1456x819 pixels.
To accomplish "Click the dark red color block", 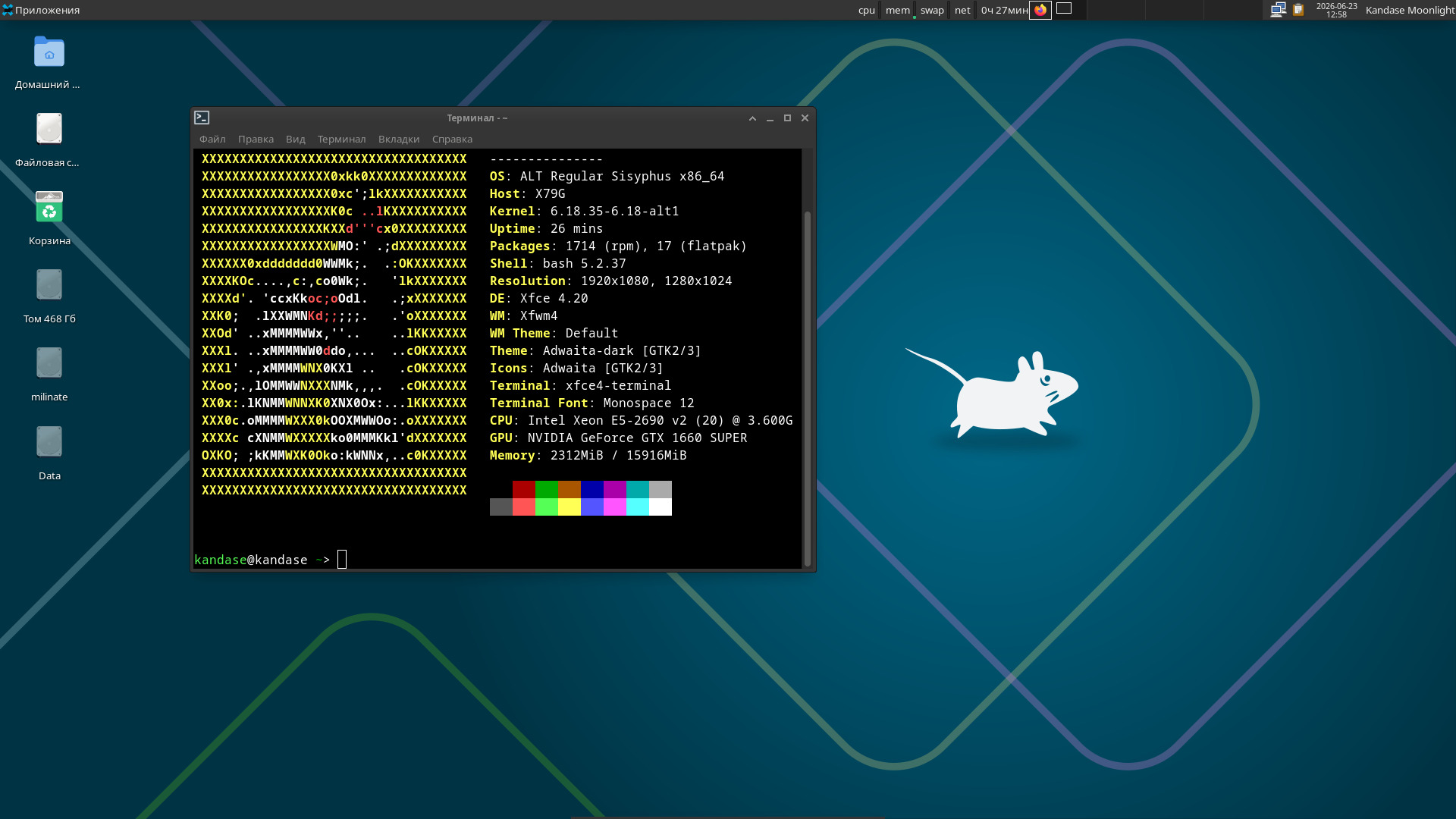I will pyautogui.click(x=524, y=489).
